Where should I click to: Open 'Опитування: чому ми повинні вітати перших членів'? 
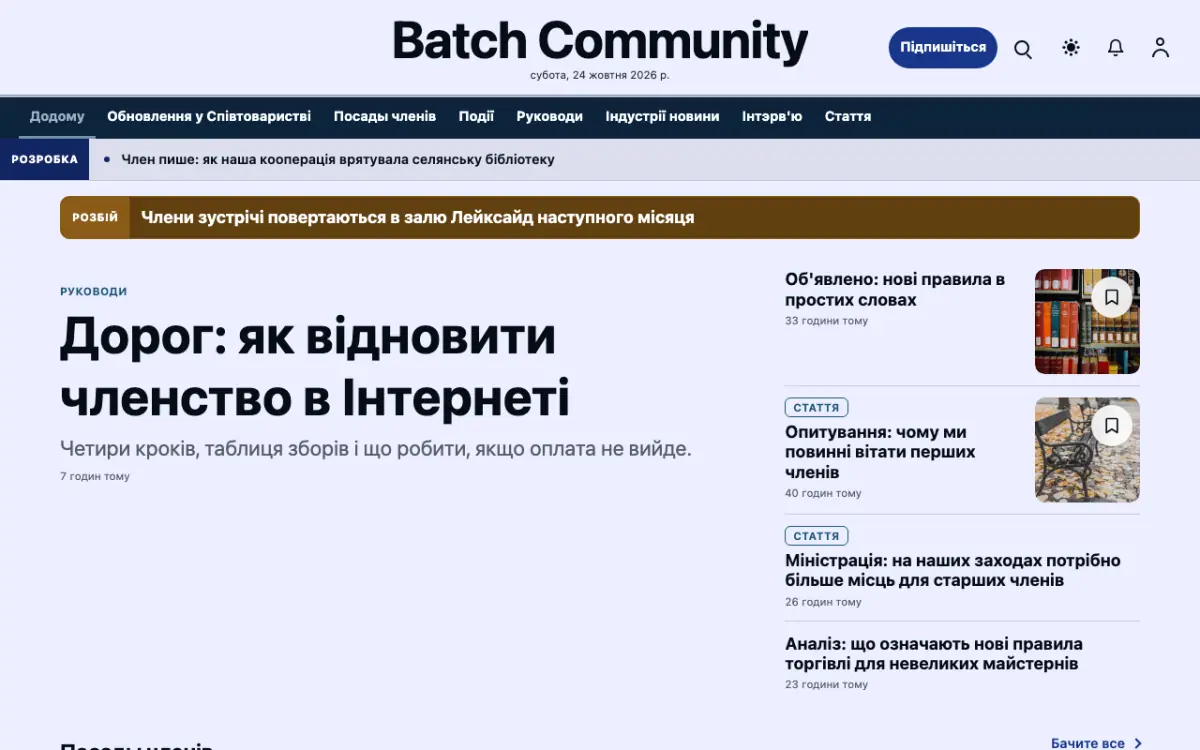pyautogui.click(x=880, y=452)
